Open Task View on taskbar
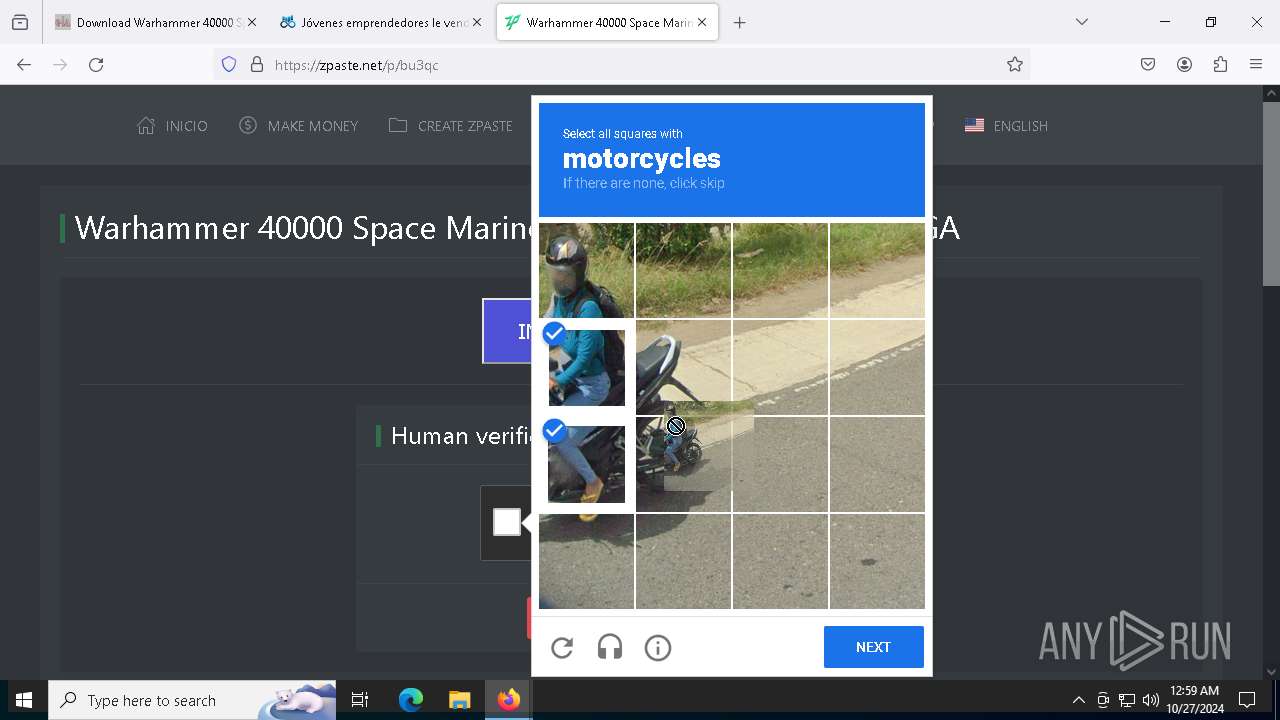Image resolution: width=1280 pixels, height=720 pixels. pos(360,700)
